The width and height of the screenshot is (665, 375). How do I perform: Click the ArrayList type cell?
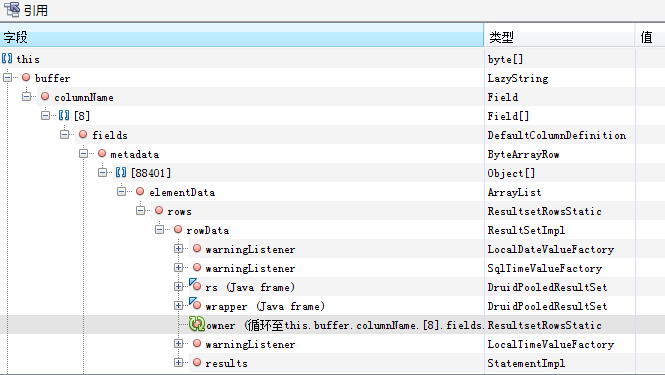click(x=559, y=192)
